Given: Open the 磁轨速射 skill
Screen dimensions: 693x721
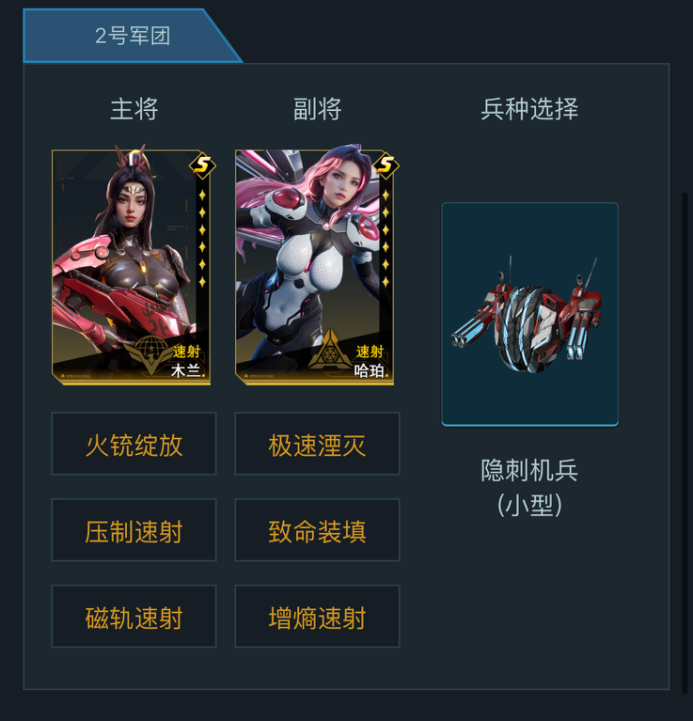Looking at the screenshot, I should click(134, 616).
